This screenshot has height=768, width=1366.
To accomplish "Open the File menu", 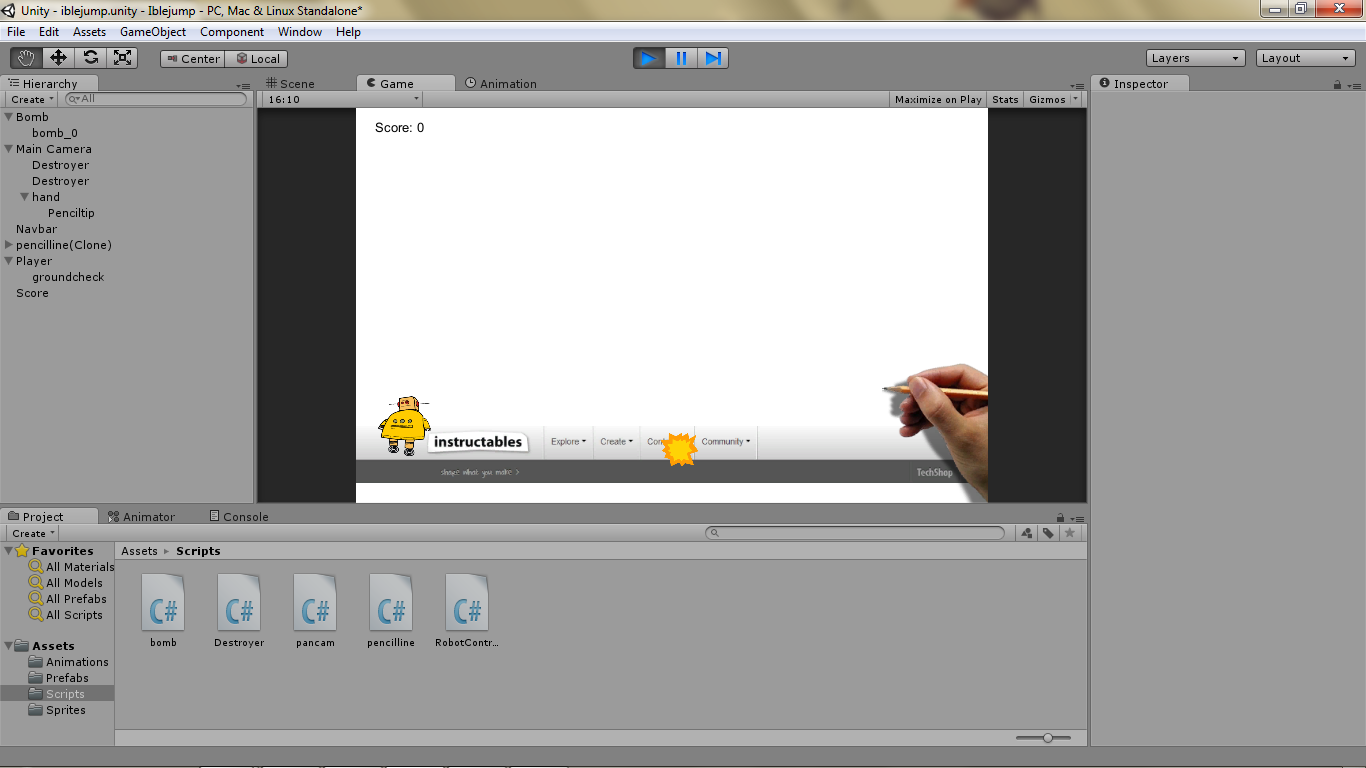I will [x=16, y=32].
